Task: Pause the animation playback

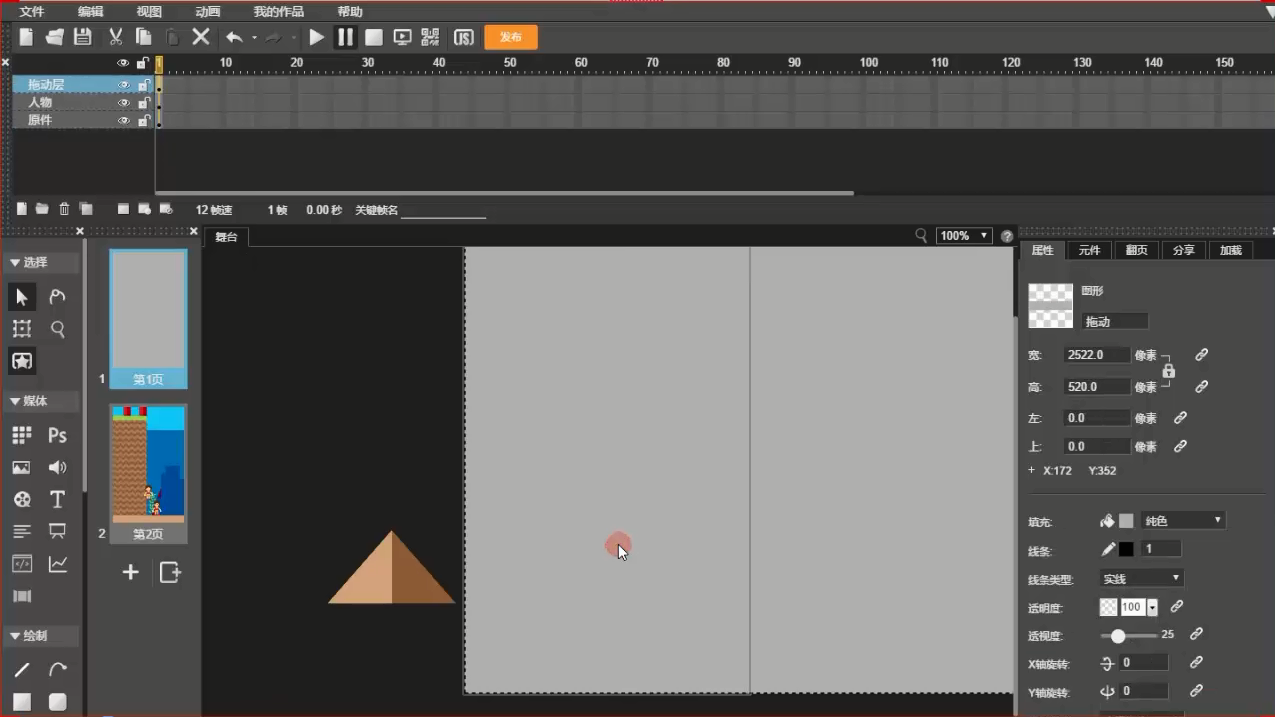Action: [345, 37]
